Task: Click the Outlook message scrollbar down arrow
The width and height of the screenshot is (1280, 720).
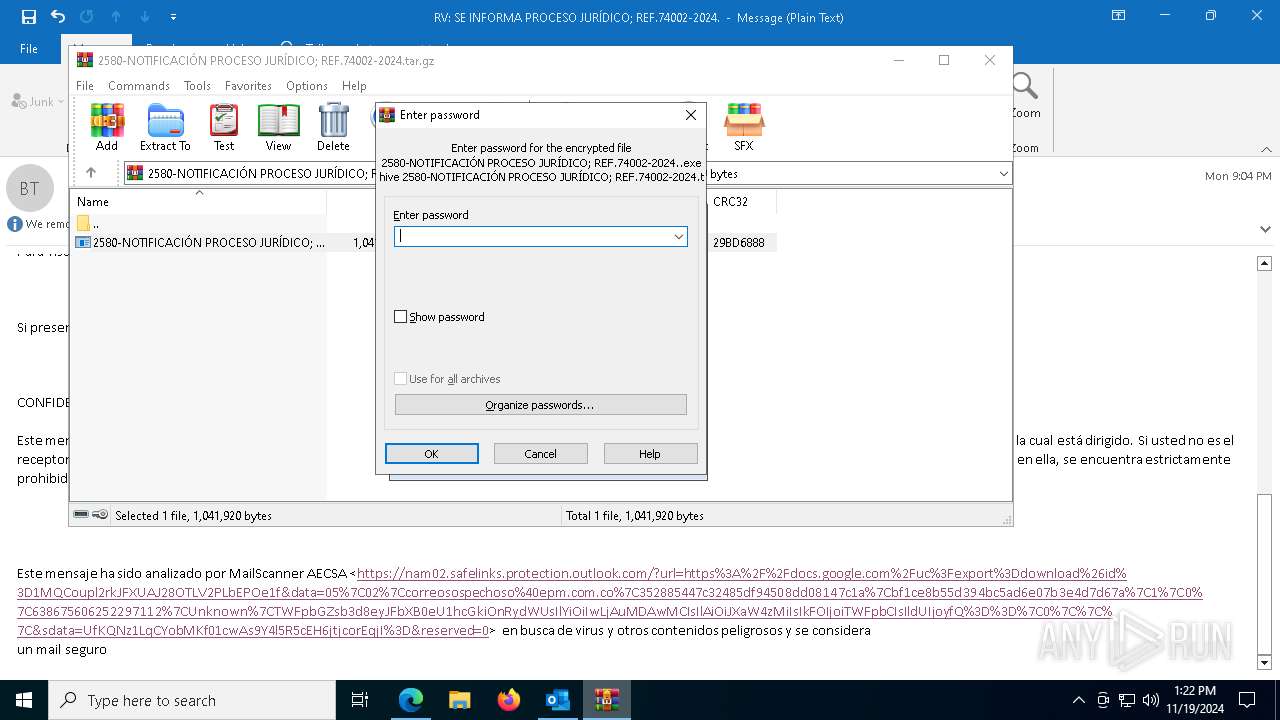Action: coord(1264,662)
